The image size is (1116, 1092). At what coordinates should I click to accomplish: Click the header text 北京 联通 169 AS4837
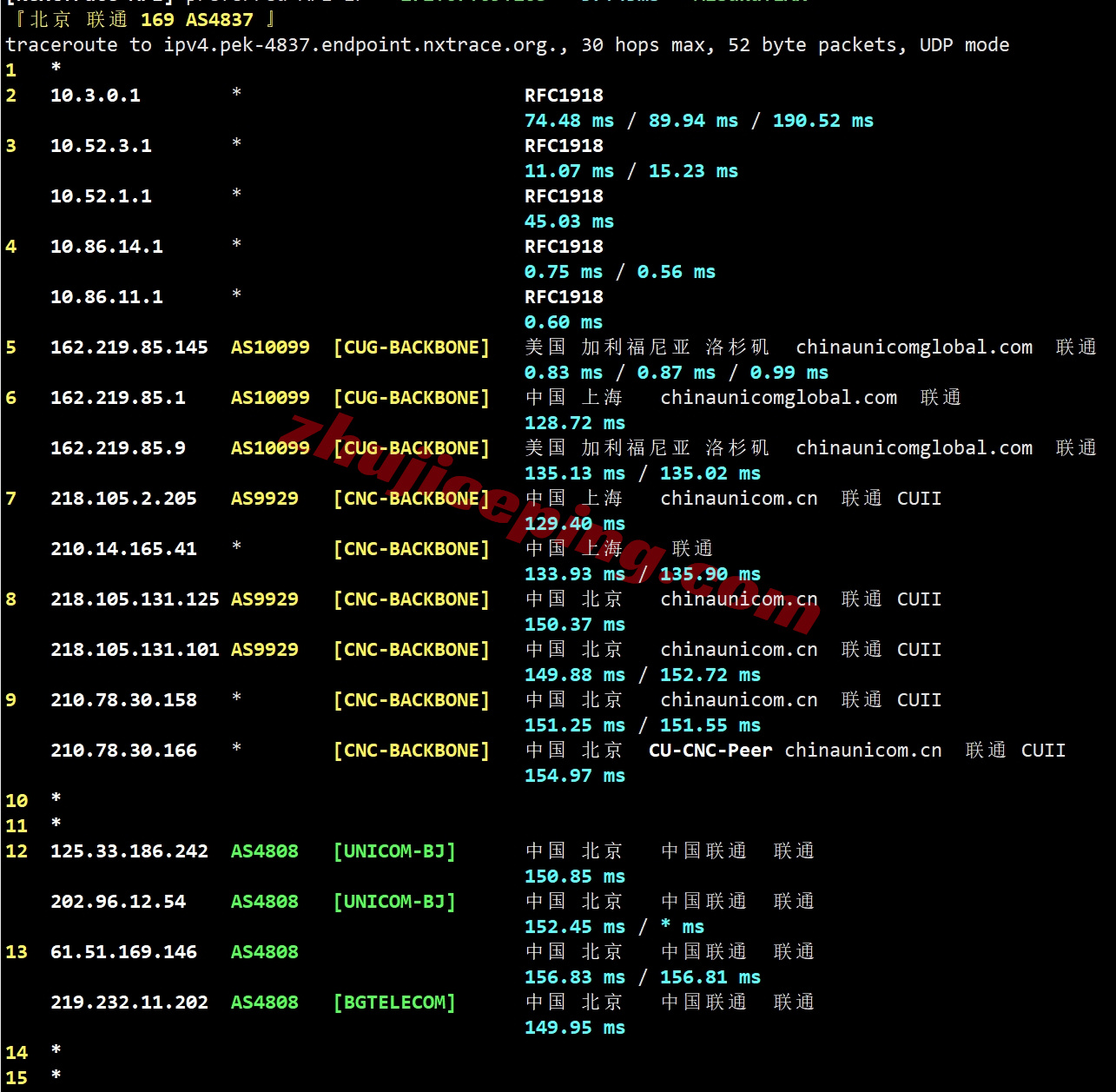tap(142, 19)
